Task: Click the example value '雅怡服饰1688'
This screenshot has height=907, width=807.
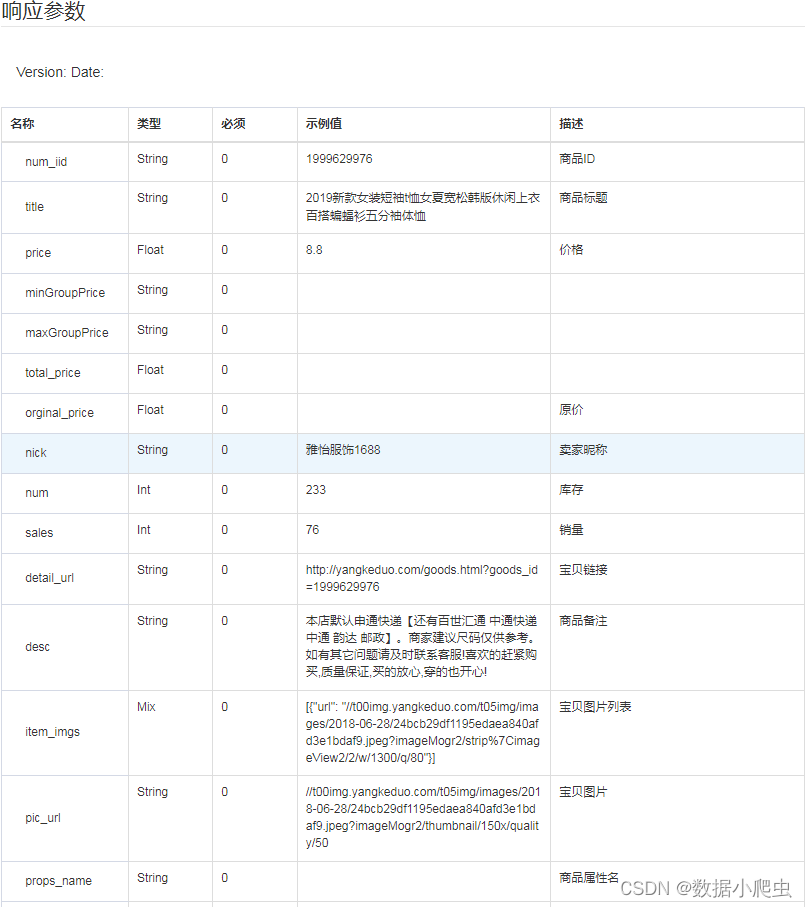Action: click(x=344, y=450)
